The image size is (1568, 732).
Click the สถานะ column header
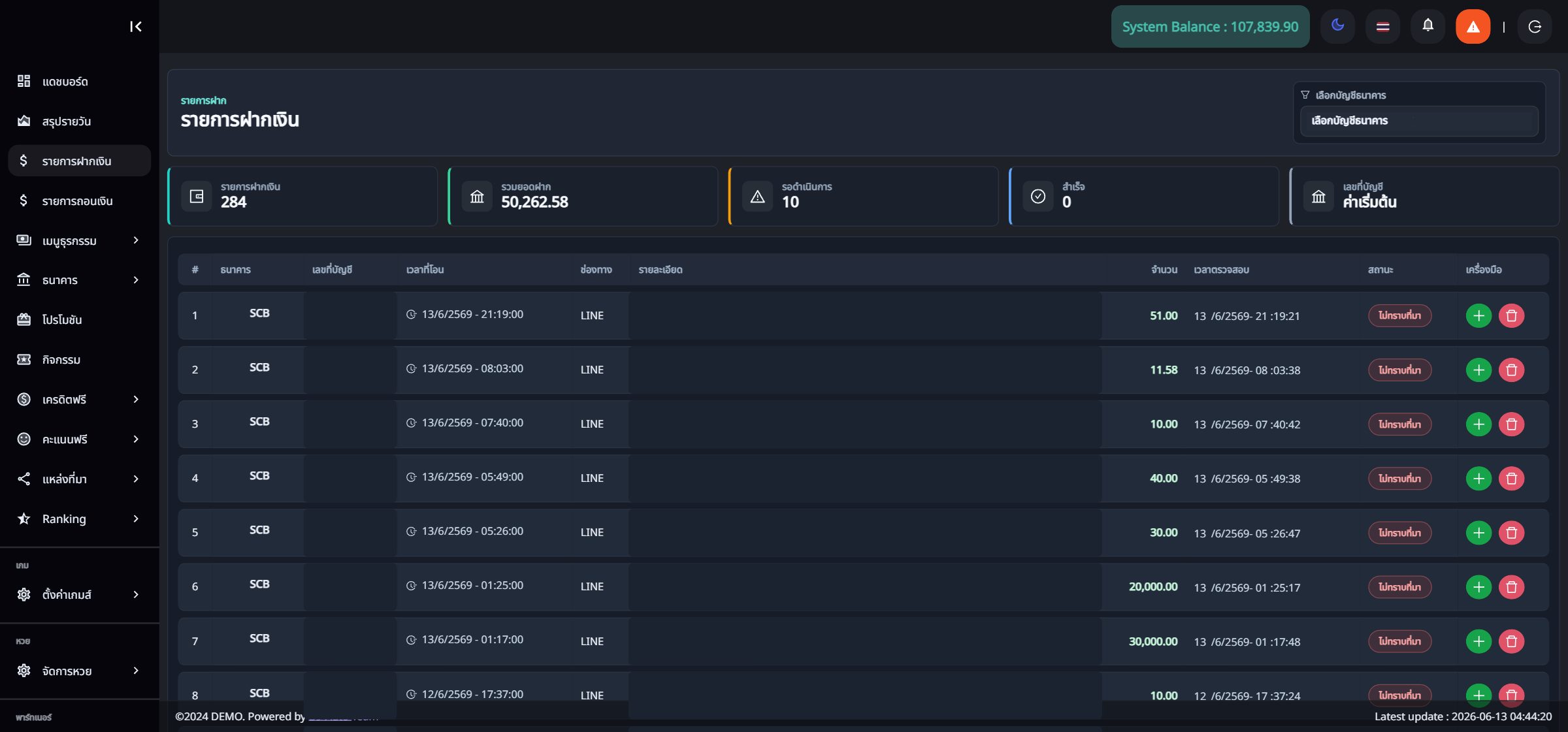[1380, 270]
